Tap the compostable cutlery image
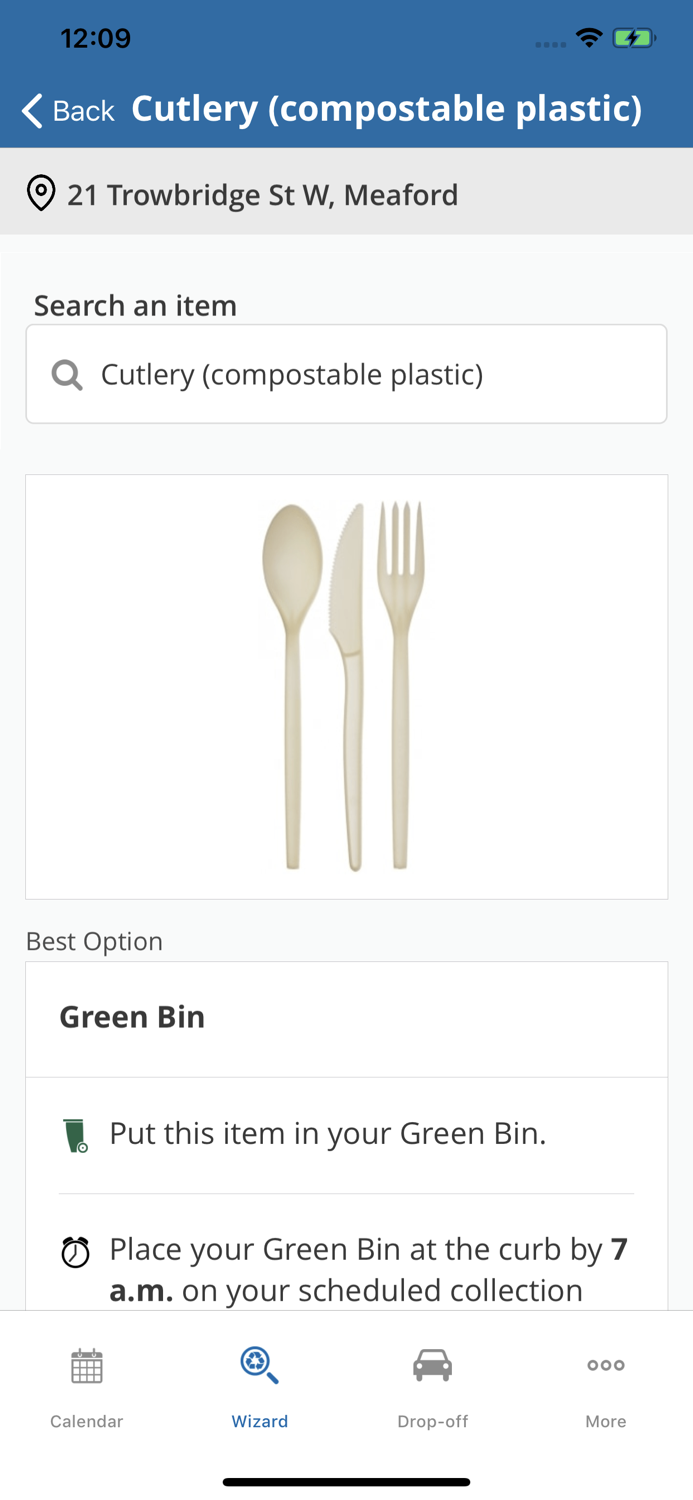Image resolution: width=693 pixels, height=1500 pixels. click(346, 686)
